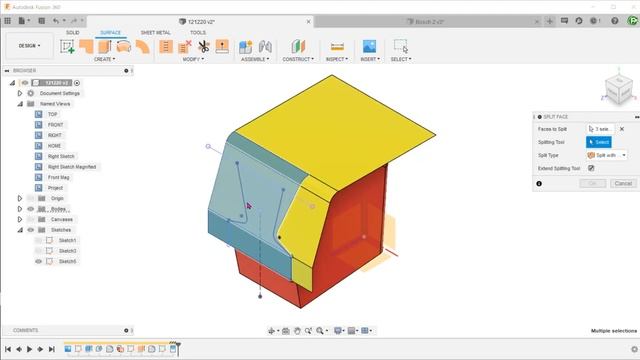
Task: Collapse the Sketches folder
Action: click(x=20, y=230)
